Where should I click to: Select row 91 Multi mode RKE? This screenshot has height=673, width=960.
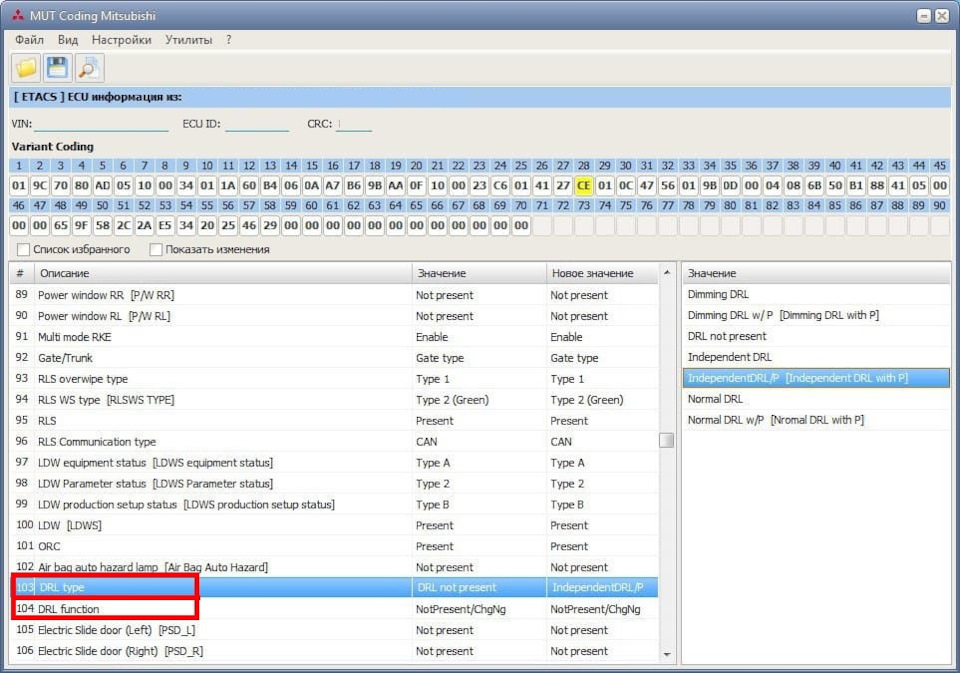pyautogui.click(x=334, y=337)
